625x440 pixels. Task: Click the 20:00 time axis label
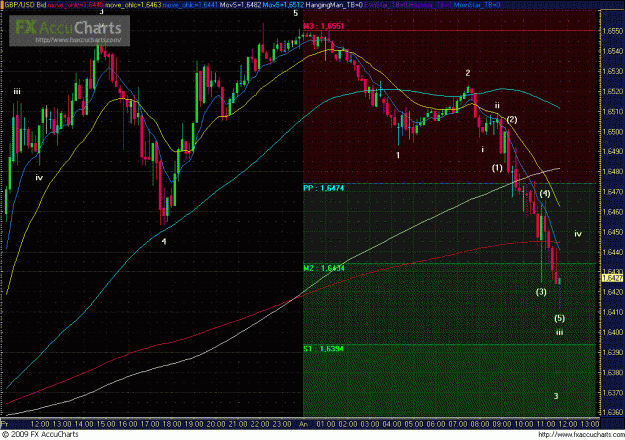point(216,424)
